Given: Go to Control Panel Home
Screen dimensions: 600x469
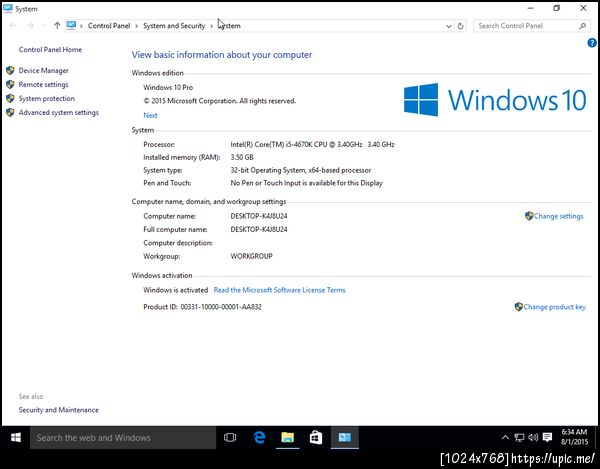Looking at the screenshot, I should 50,49.
